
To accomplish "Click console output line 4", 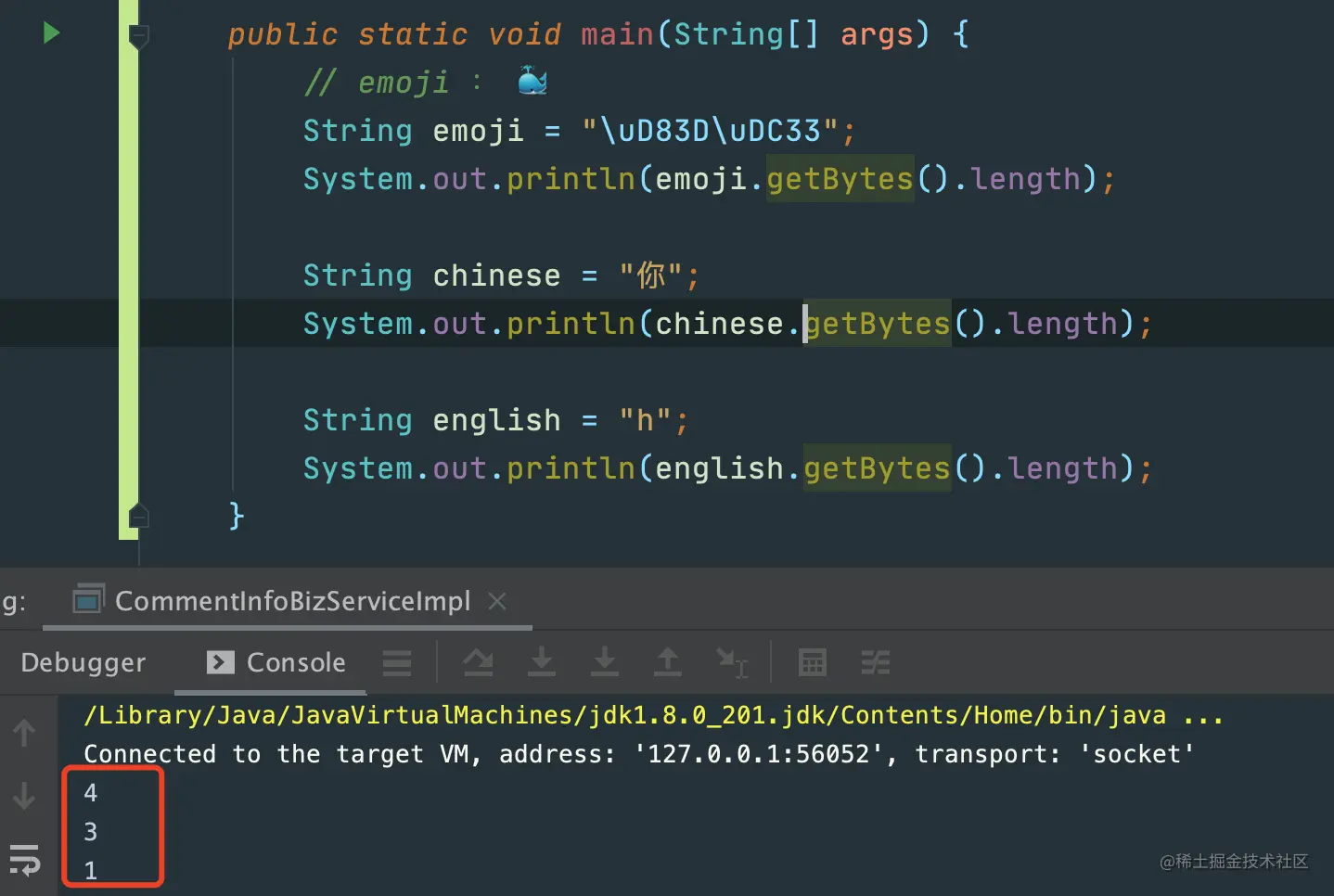I will [91, 793].
